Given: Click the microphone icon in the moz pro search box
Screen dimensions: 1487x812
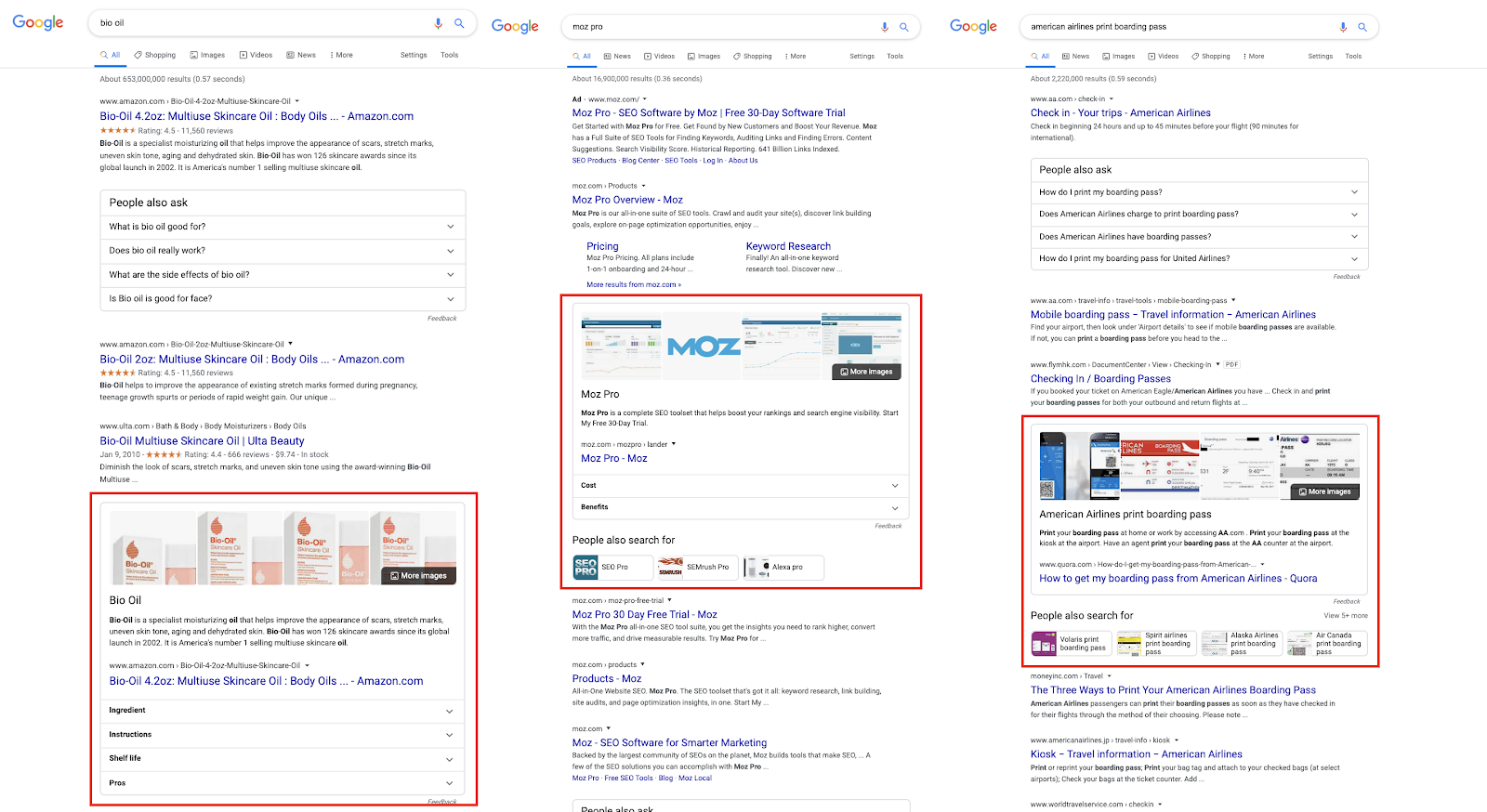Looking at the screenshot, I should click(x=884, y=27).
